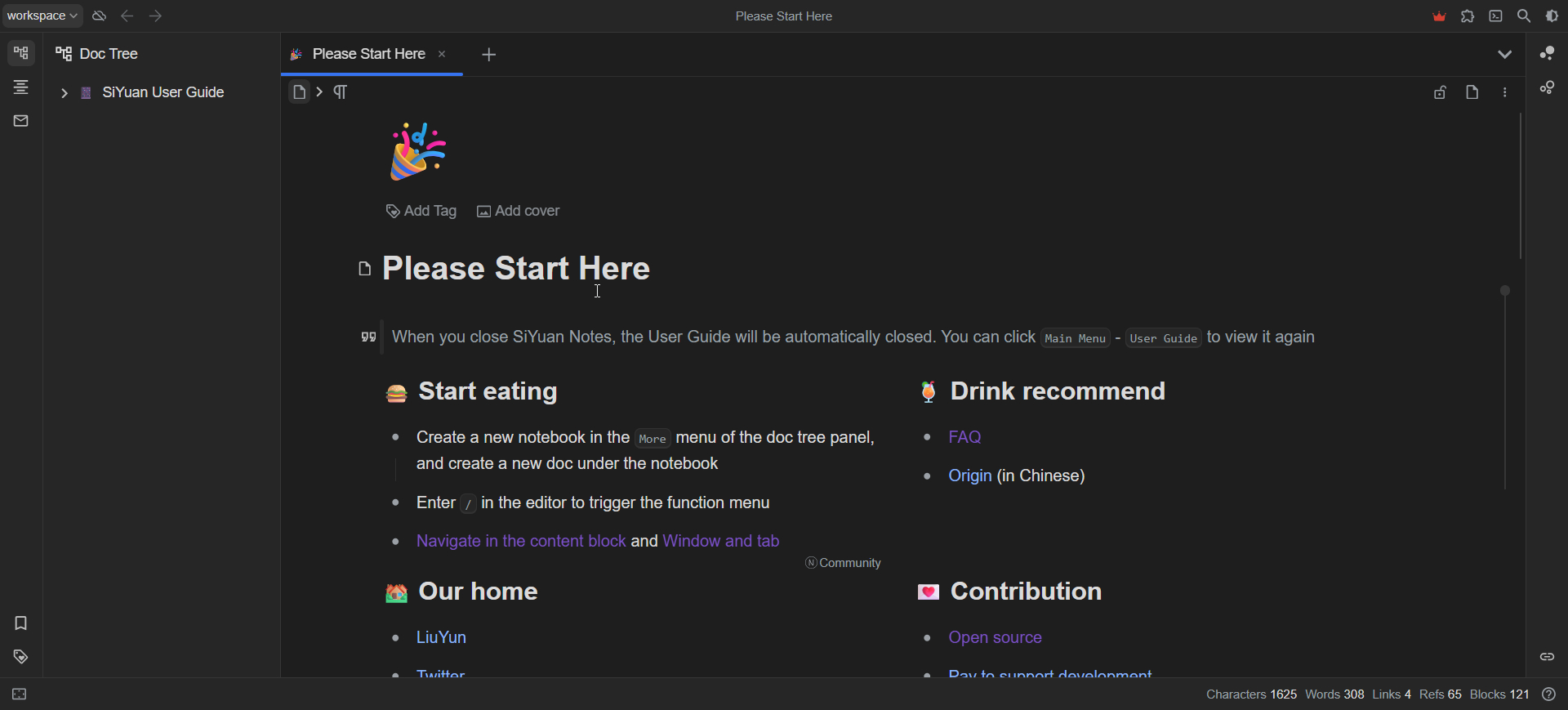Open the Bookmark panel icon
The image size is (1568, 710).
click(x=20, y=623)
